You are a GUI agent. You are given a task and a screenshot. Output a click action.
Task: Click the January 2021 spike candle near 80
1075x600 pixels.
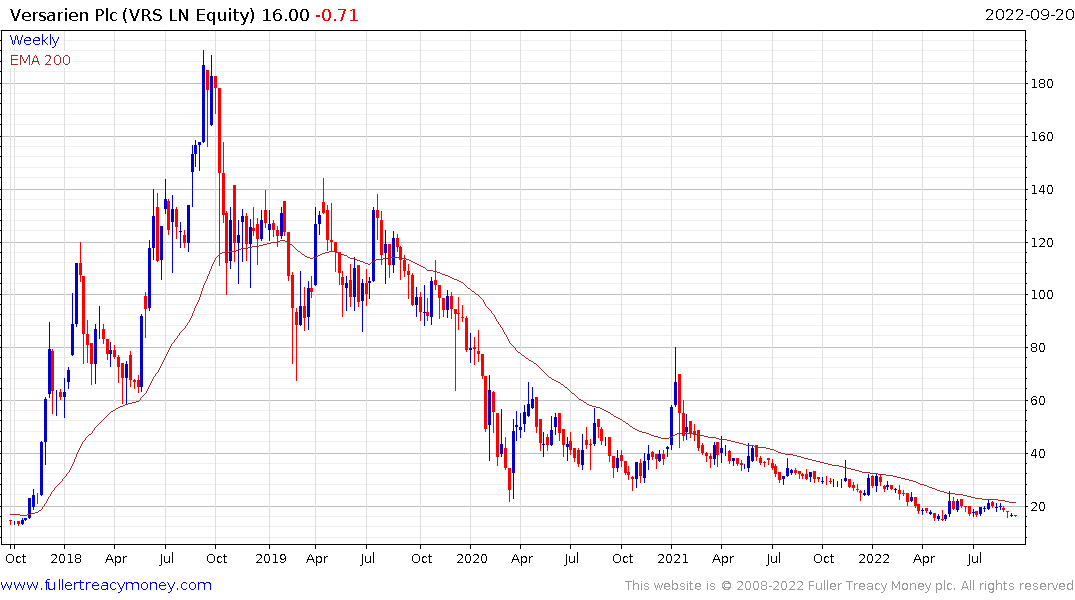click(675, 377)
